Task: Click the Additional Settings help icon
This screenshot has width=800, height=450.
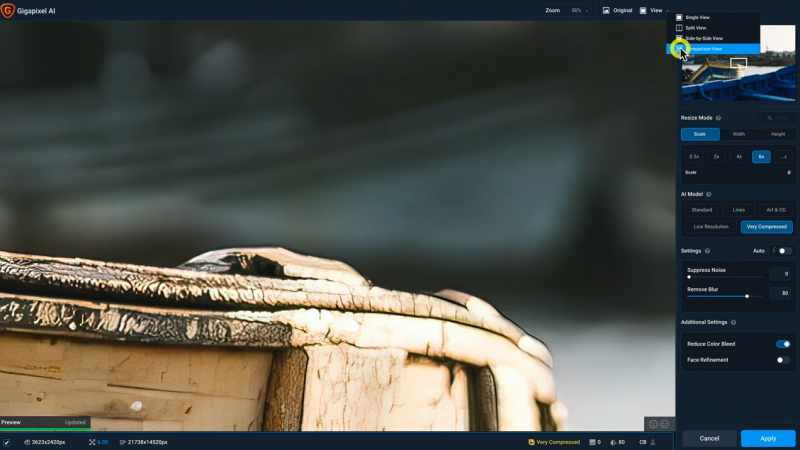Action: 734,322
